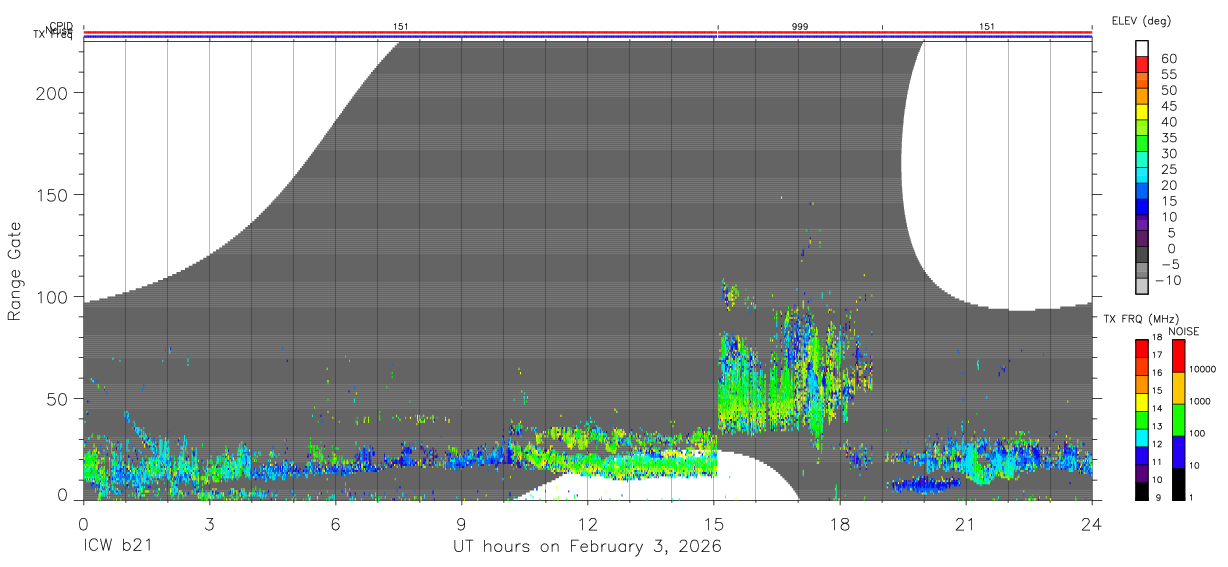Click the '30' label on ELEV colorbar
Screen dimensions: 1228x567
click(x=1167, y=154)
